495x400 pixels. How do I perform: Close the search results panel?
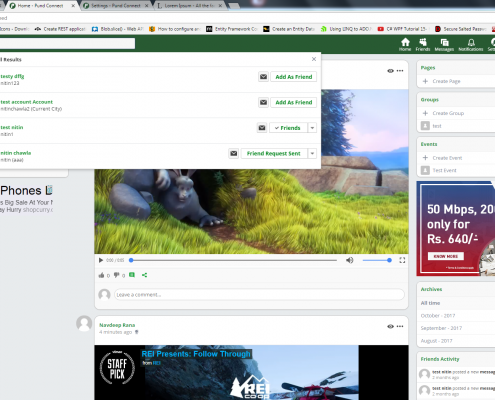tap(314, 59)
